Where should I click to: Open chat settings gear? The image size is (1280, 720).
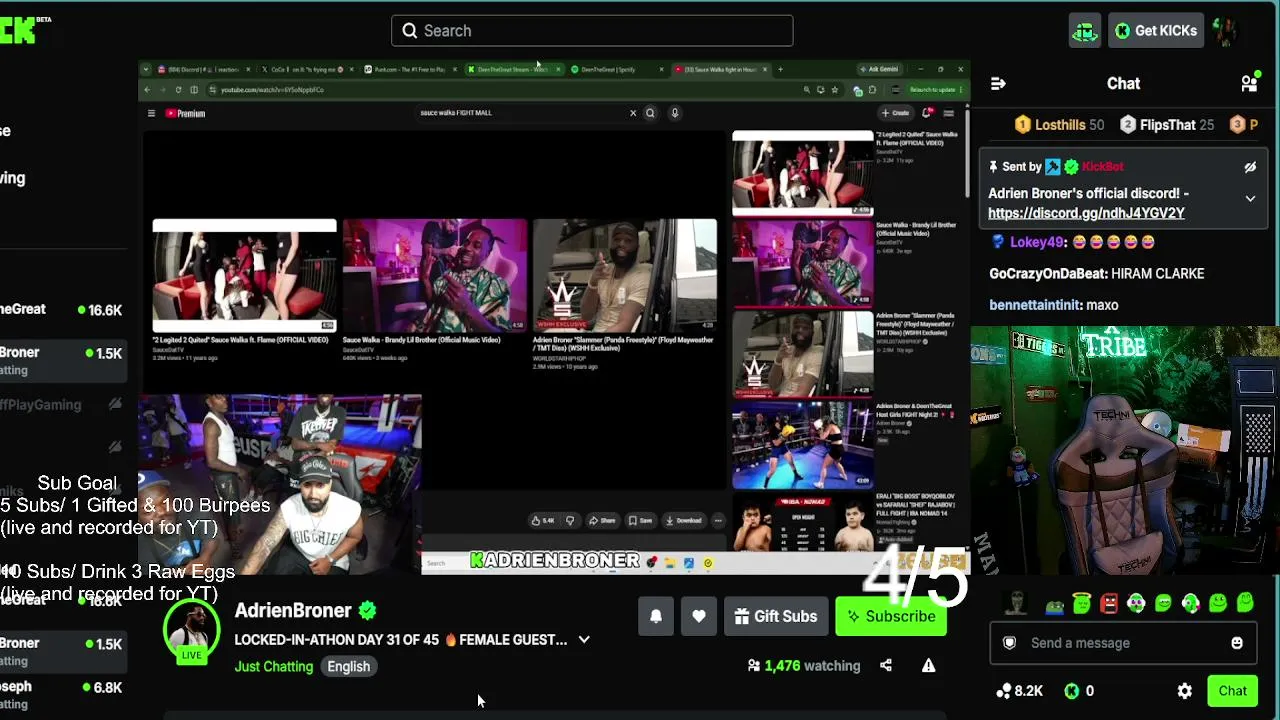[x=1185, y=691]
